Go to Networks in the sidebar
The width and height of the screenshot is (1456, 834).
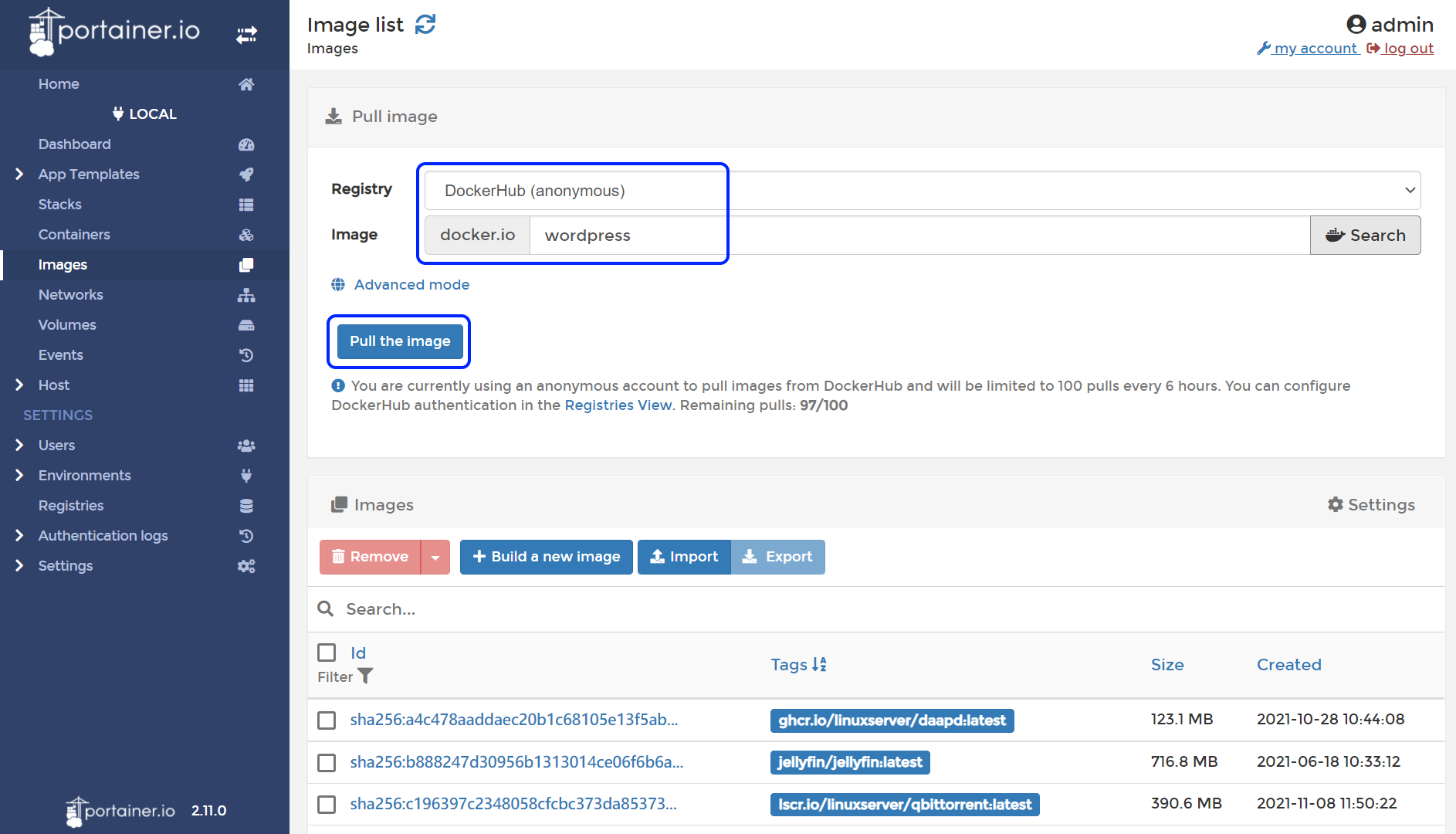click(x=70, y=295)
